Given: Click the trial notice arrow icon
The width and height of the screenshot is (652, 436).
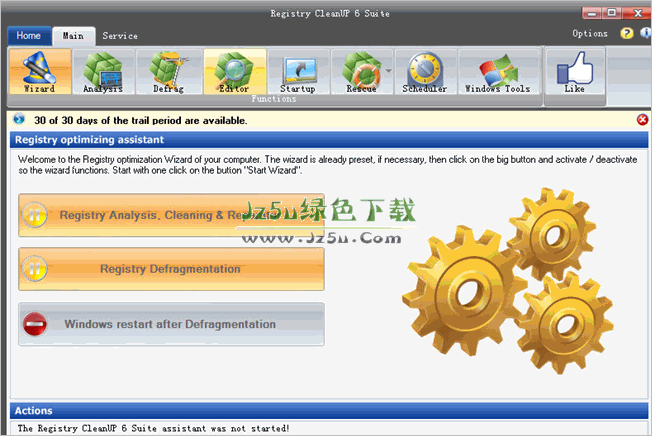Looking at the screenshot, I should tap(19, 119).
